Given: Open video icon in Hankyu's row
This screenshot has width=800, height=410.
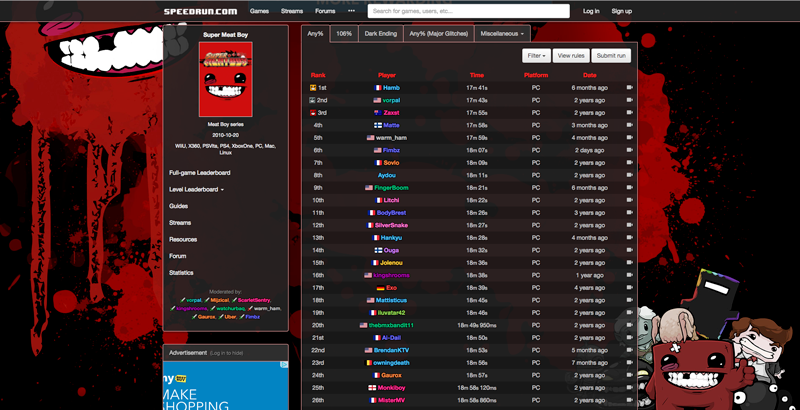Looking at the screenshot, I should pos(629,238).
